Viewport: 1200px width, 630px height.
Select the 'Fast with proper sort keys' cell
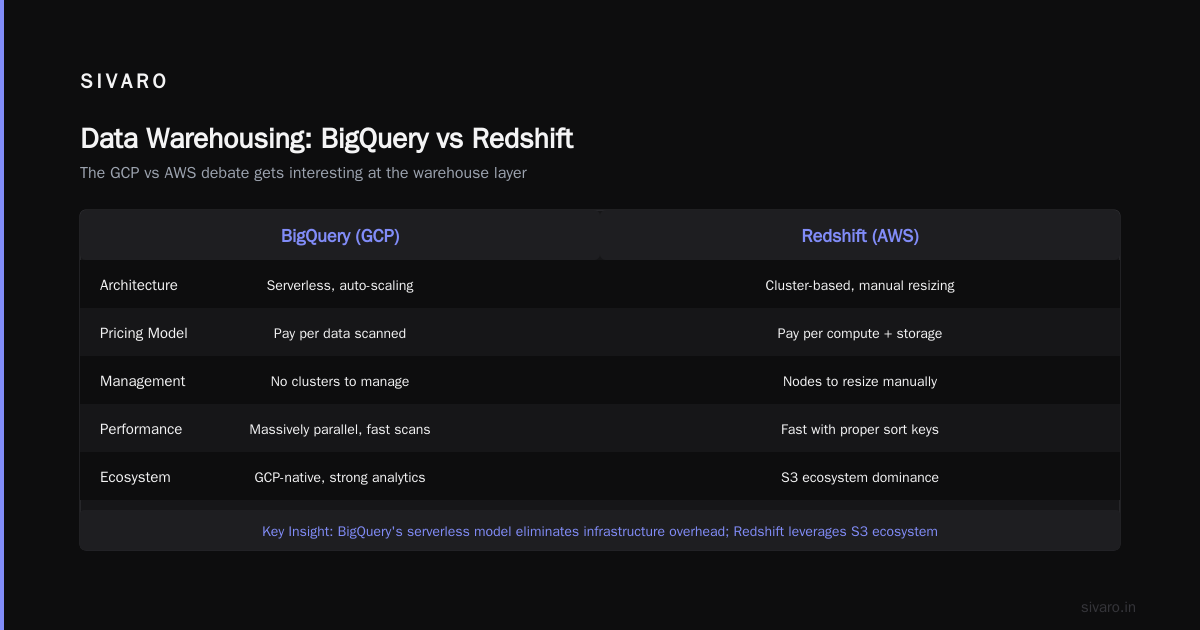pos(860,429)
